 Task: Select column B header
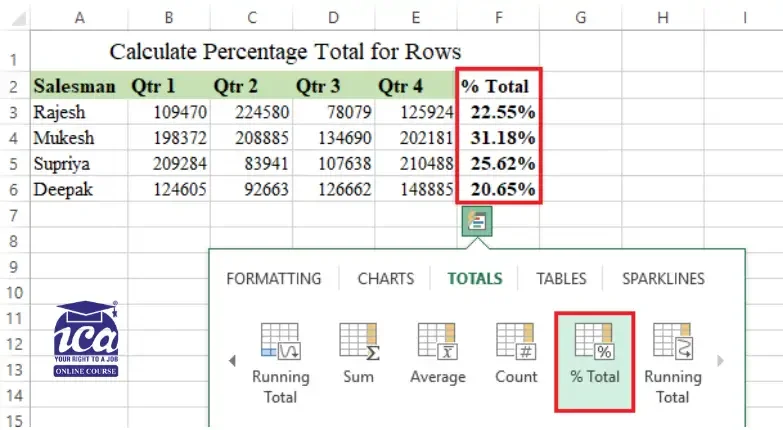(x=169, y=18)
